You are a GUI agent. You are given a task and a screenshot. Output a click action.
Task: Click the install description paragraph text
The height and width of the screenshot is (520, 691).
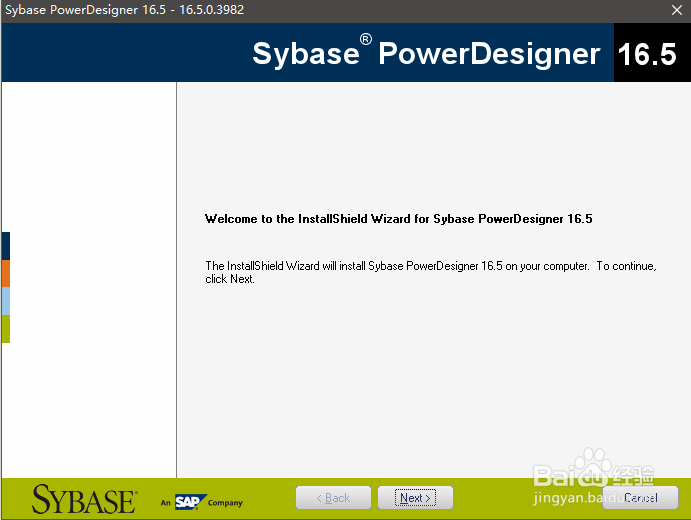[431, 272]
